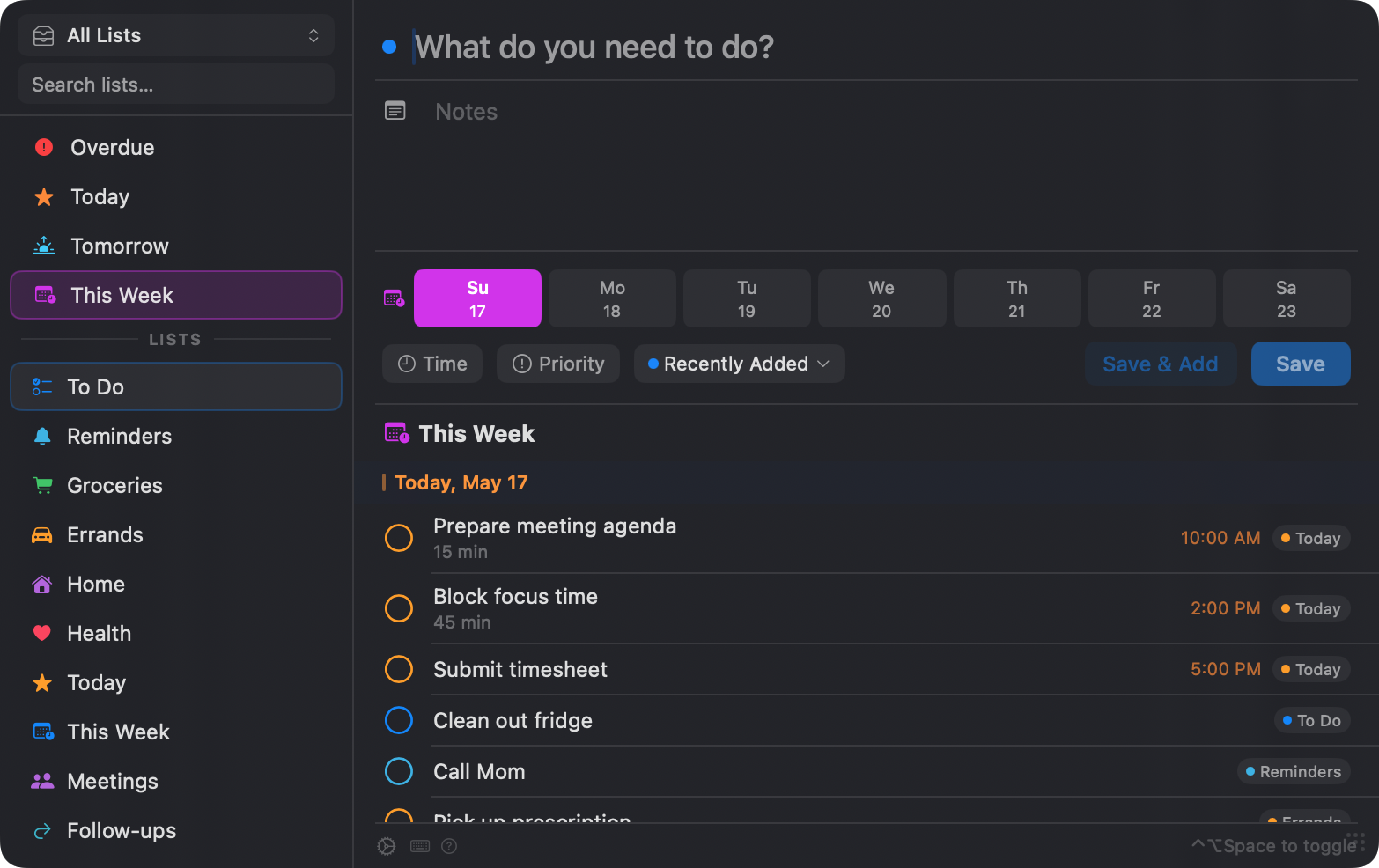Choose Tuesday 19 in the date strip
Screen dimensions: 1379x868
(x=747, y=298)
